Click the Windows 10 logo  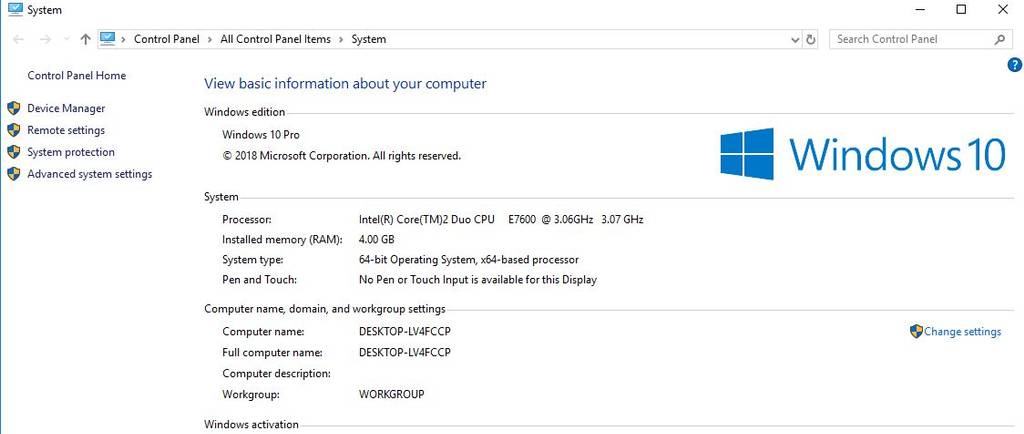tap(863, 154)
